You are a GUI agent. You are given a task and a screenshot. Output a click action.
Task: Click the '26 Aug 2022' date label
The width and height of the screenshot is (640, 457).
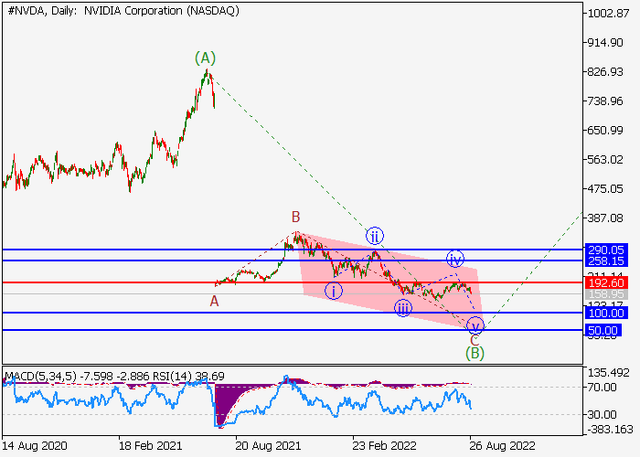click(502, 446)
